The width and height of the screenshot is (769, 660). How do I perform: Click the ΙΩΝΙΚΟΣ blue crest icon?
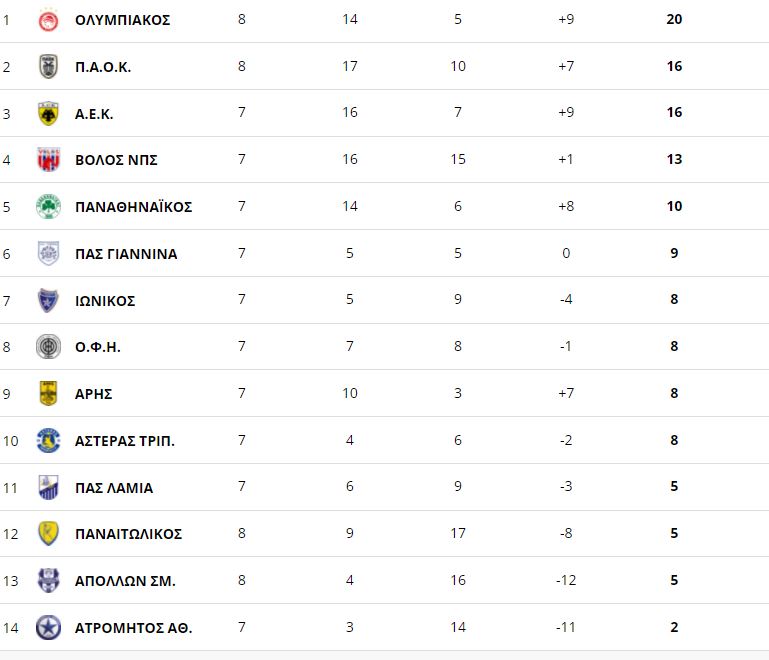(48, 300)
